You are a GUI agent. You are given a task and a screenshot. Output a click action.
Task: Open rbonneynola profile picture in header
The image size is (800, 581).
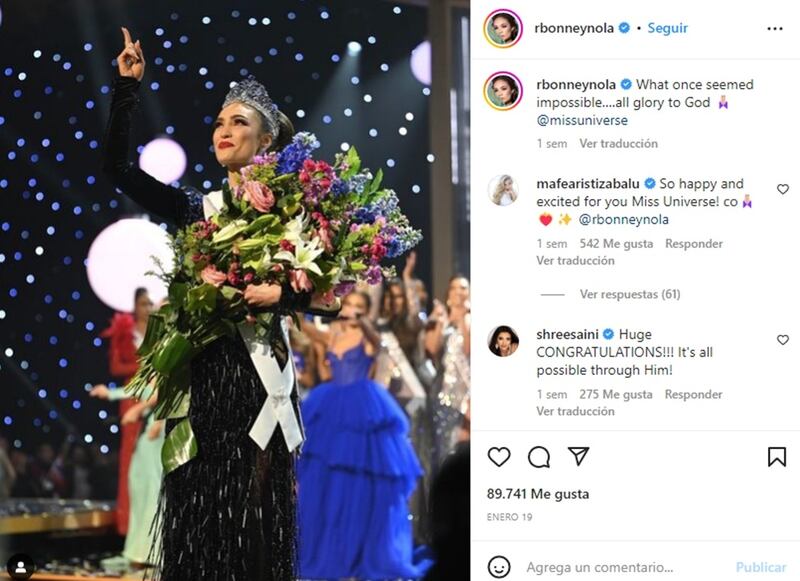(503, 29)
